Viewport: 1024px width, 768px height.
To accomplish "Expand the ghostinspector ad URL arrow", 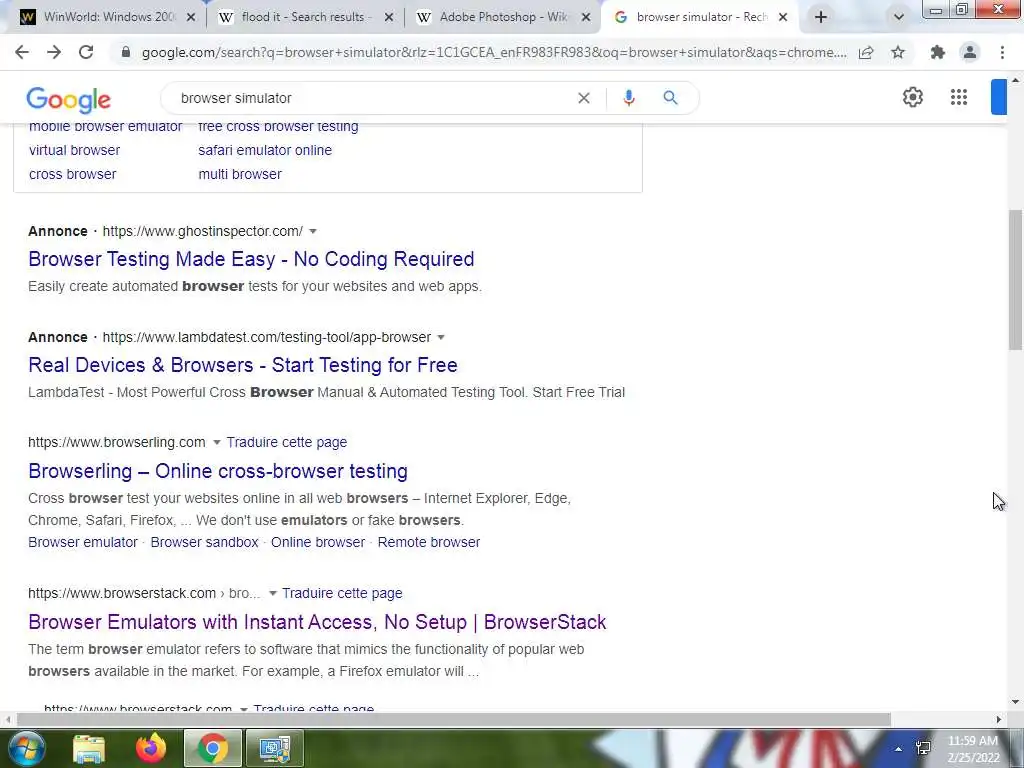I will coord(313,231).
